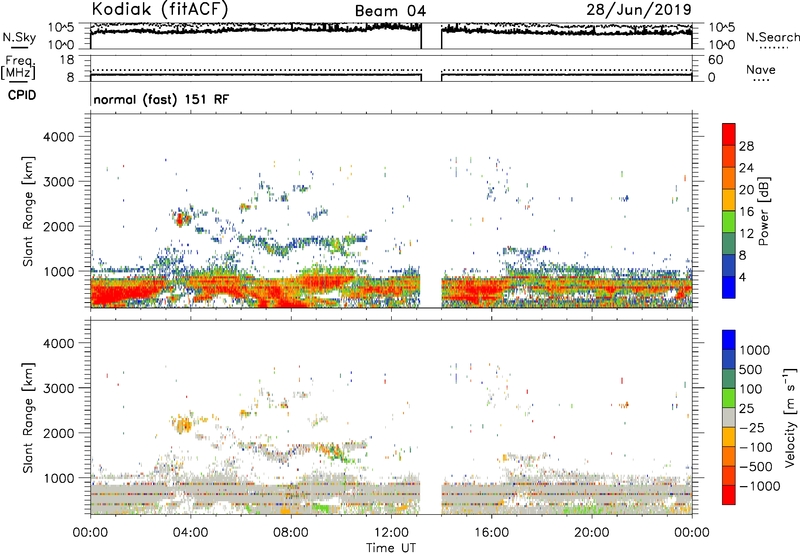Screen dimensions: 800x554
Task: Click the '12:00' time axis tick
Action: pyautogui.click(x=391, y=533)
